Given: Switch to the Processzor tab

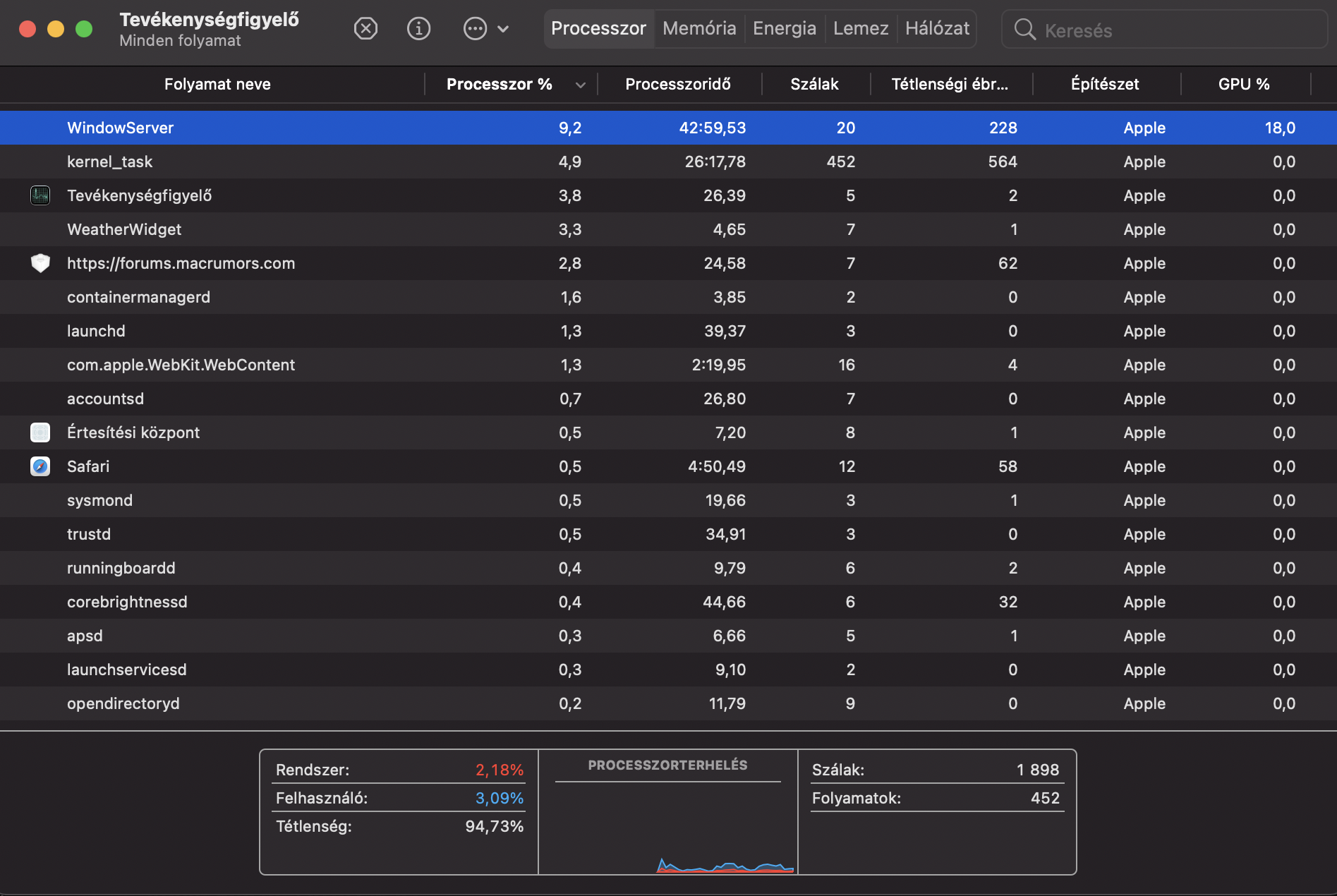Looking at the screenshot, I should 598,28.
